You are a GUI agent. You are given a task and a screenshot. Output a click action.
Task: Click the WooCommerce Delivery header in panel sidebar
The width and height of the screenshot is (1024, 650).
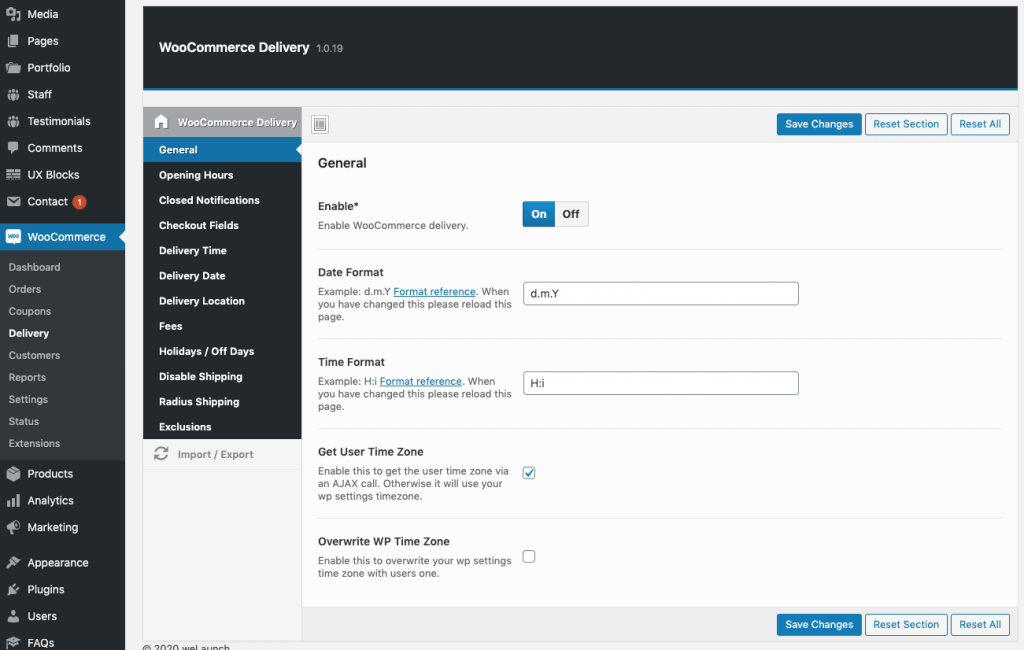click(222, 122)
